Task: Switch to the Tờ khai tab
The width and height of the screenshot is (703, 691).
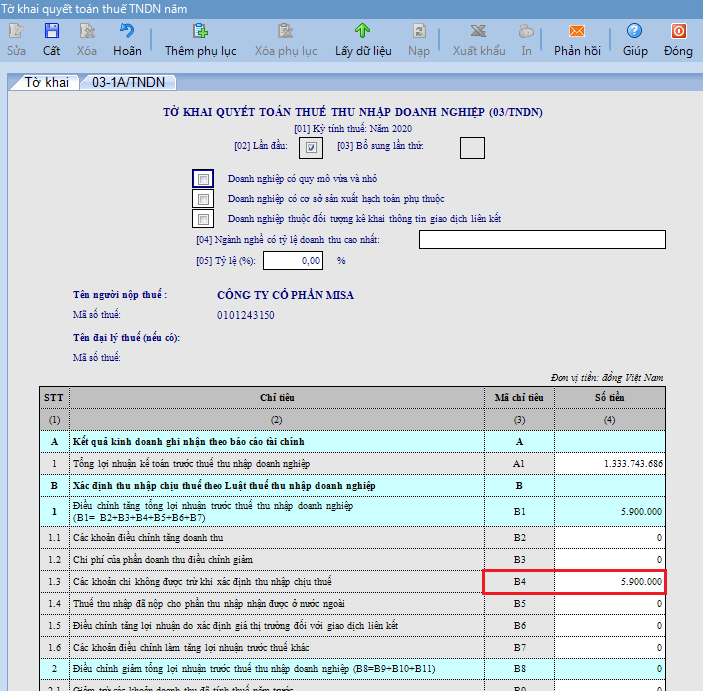Action: click(x=46, y=83)
